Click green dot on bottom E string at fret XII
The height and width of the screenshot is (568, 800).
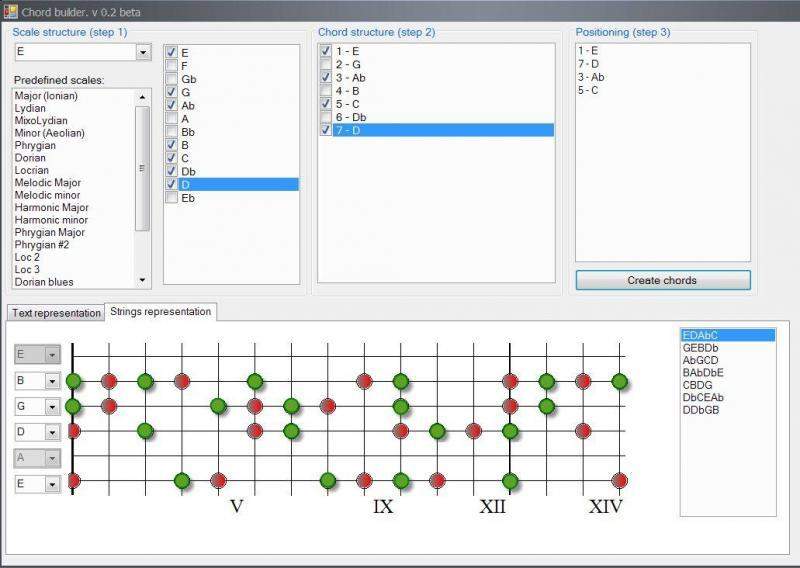click(x=510, y=481)
